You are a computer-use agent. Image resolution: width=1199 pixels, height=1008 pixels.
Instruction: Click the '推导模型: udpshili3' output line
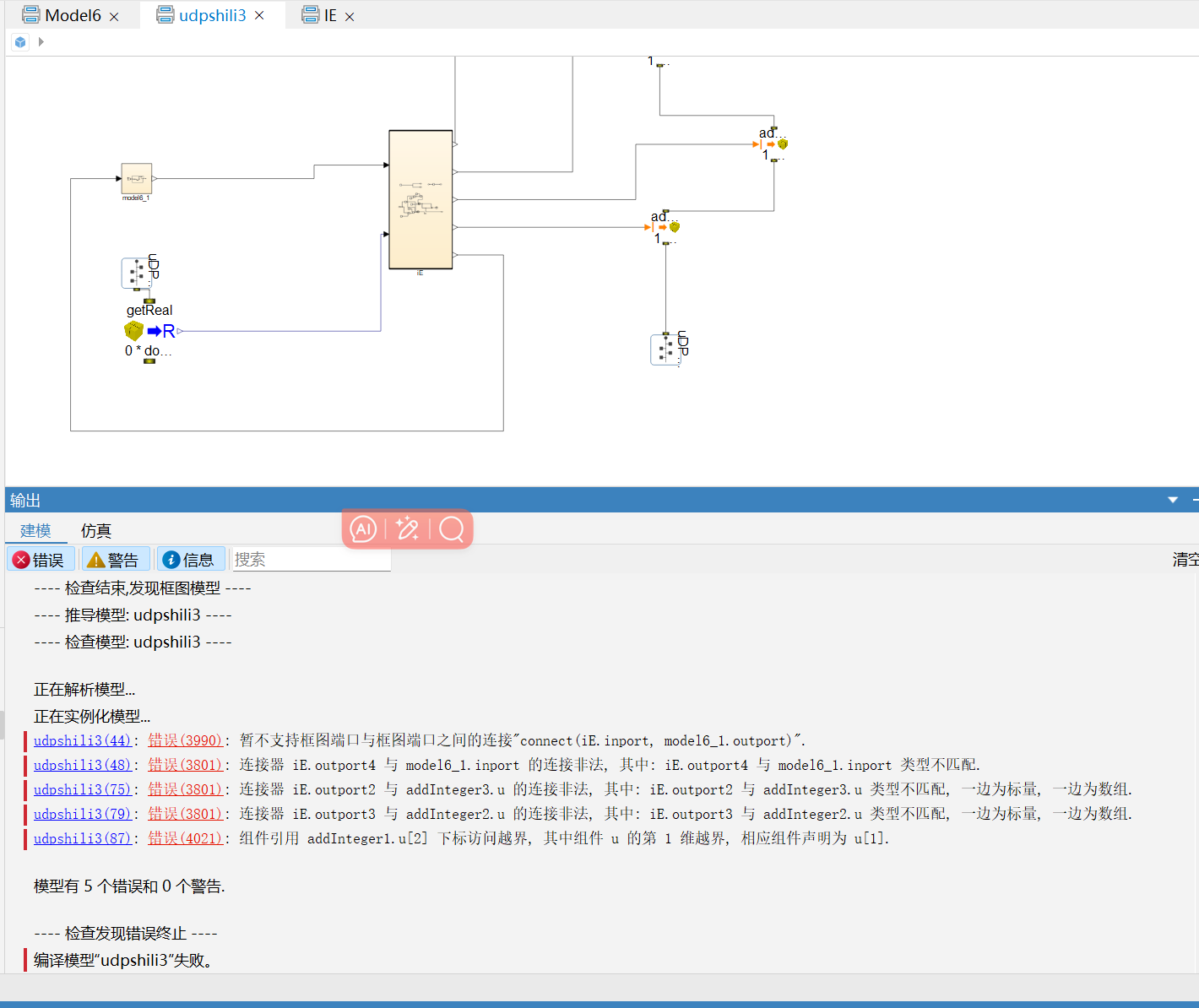click(133, 615)
